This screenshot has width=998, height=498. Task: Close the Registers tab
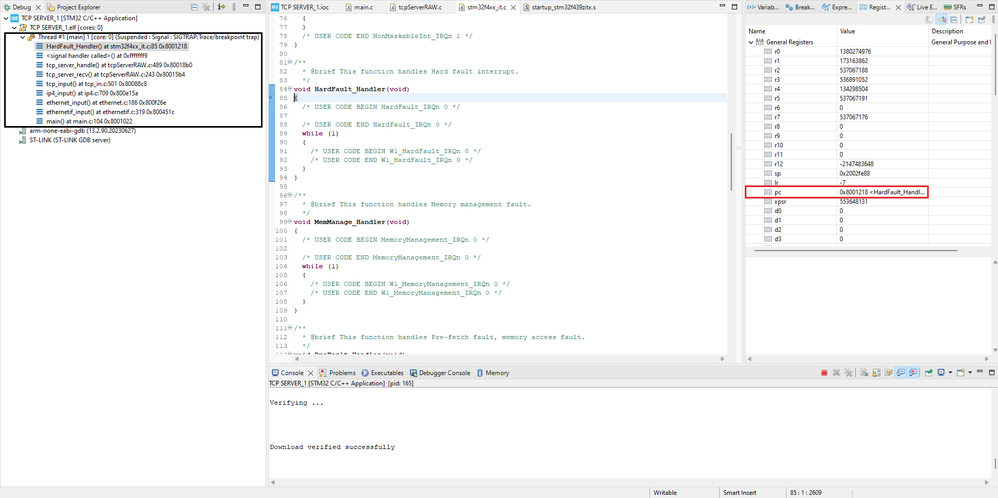(899, 7)
